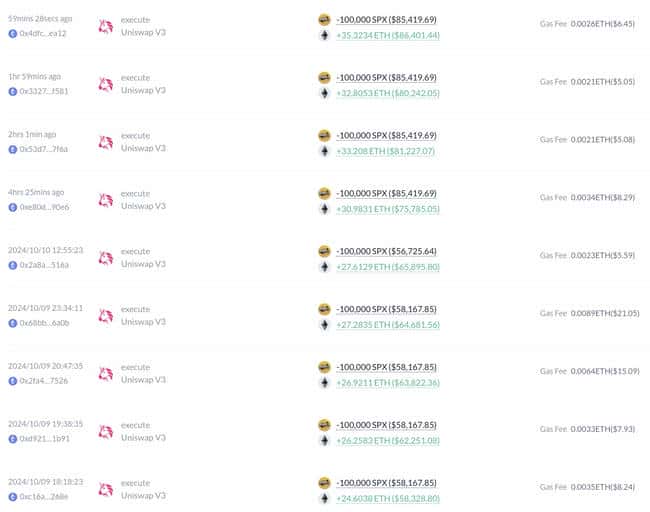Click the -100,000 SPX ($56,725.64) amount
Image resolution: width=650 pixels, height=512 pixels.
(386, 251)
